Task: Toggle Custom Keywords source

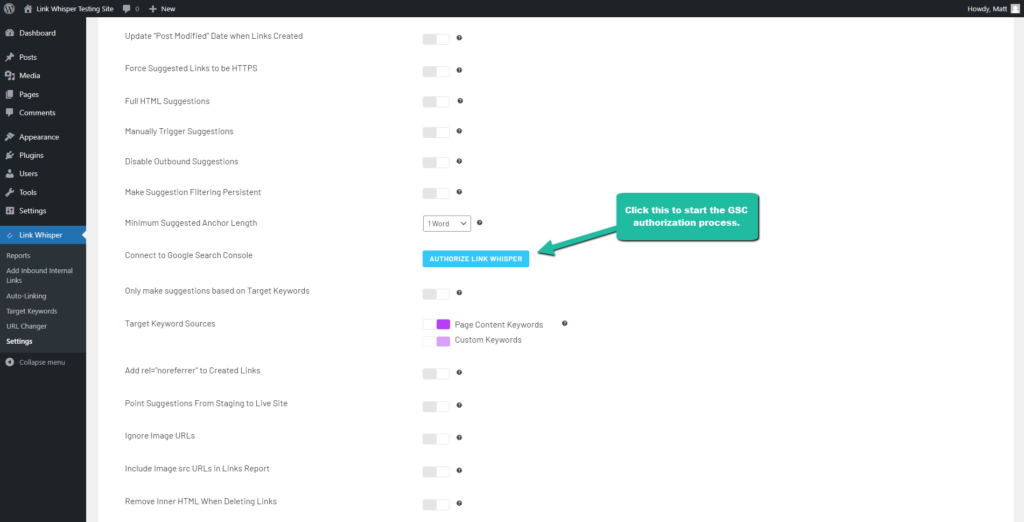Action: (436, 341)
